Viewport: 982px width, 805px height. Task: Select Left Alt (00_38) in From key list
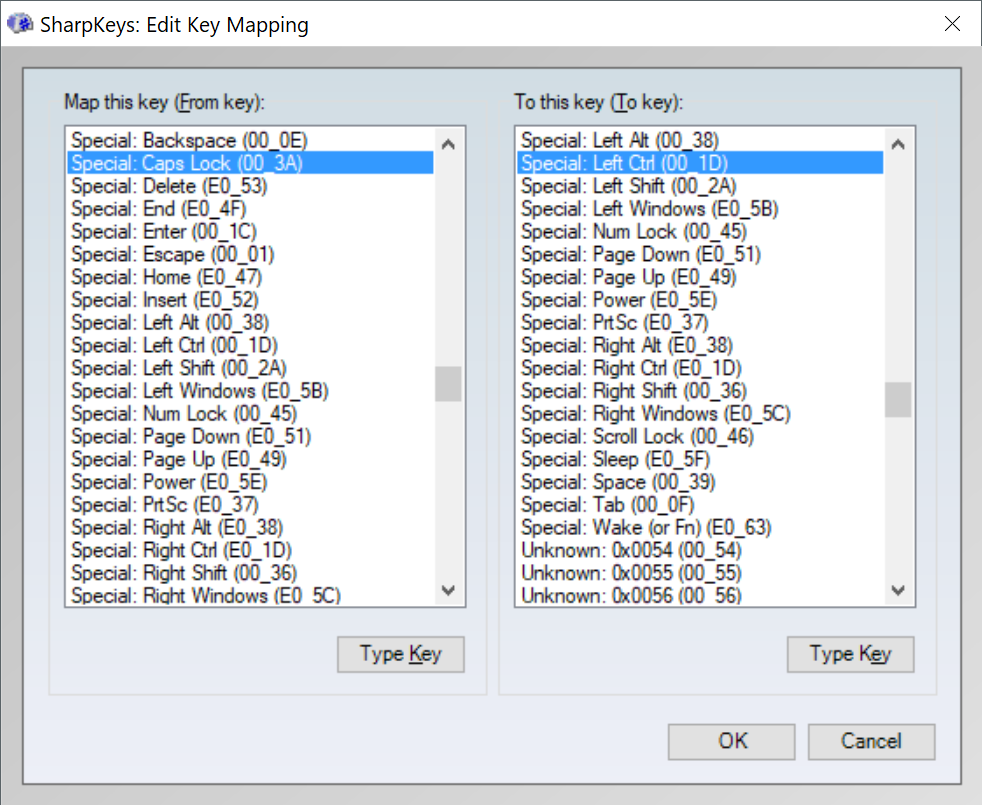(251, 322)
